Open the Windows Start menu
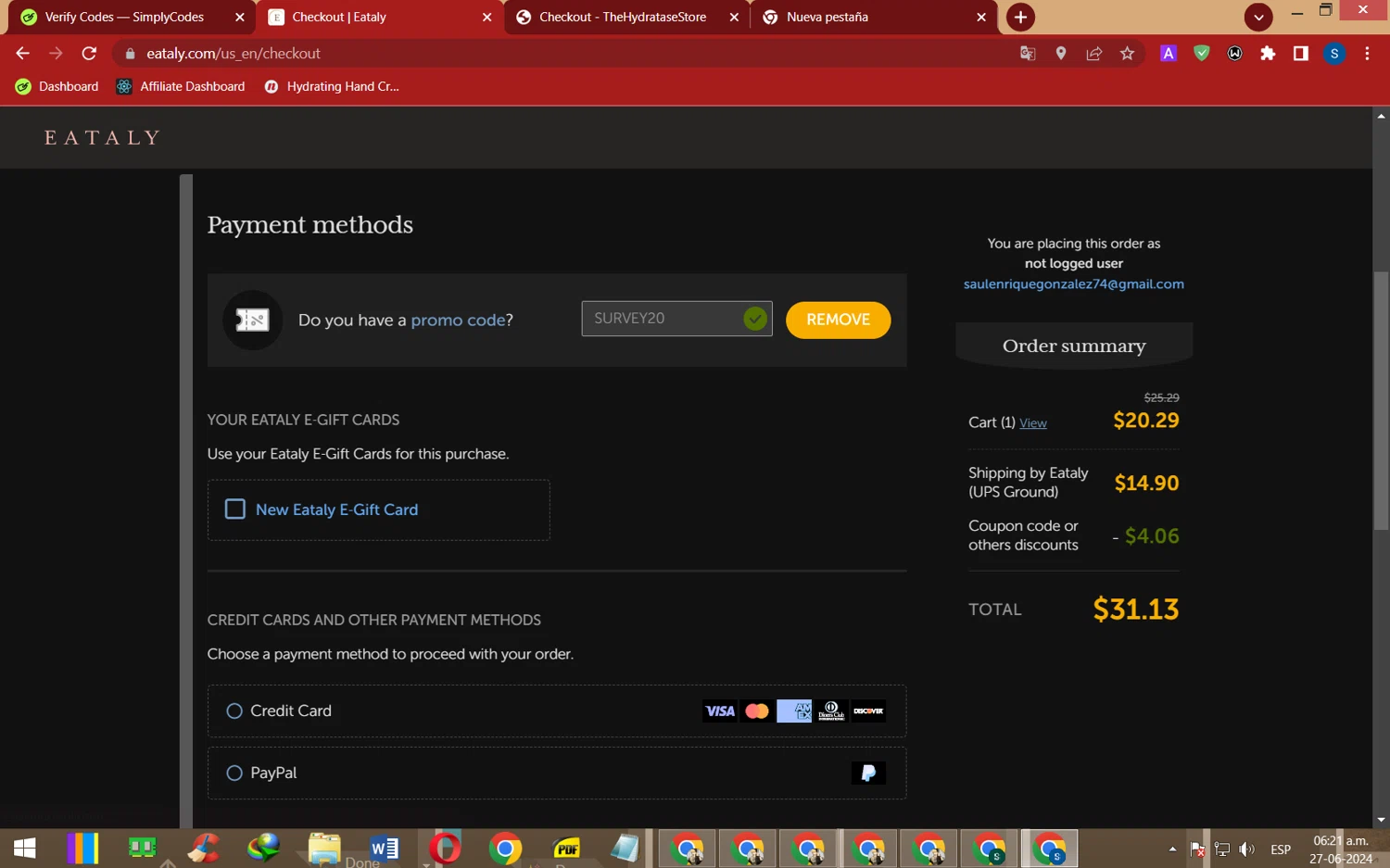Image resolution: width=1390 pixels, height=868 pixels. coord(25,849)
